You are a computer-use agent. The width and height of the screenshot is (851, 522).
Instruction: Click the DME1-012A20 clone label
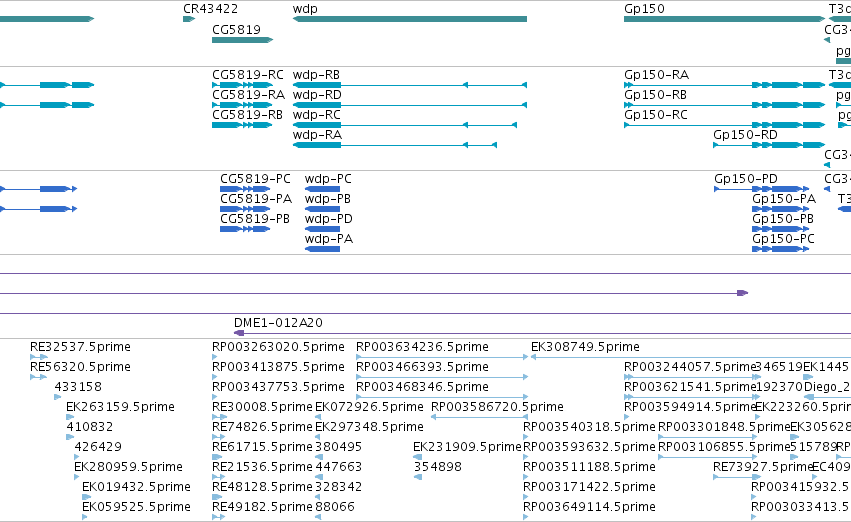[x=278, y=323]
